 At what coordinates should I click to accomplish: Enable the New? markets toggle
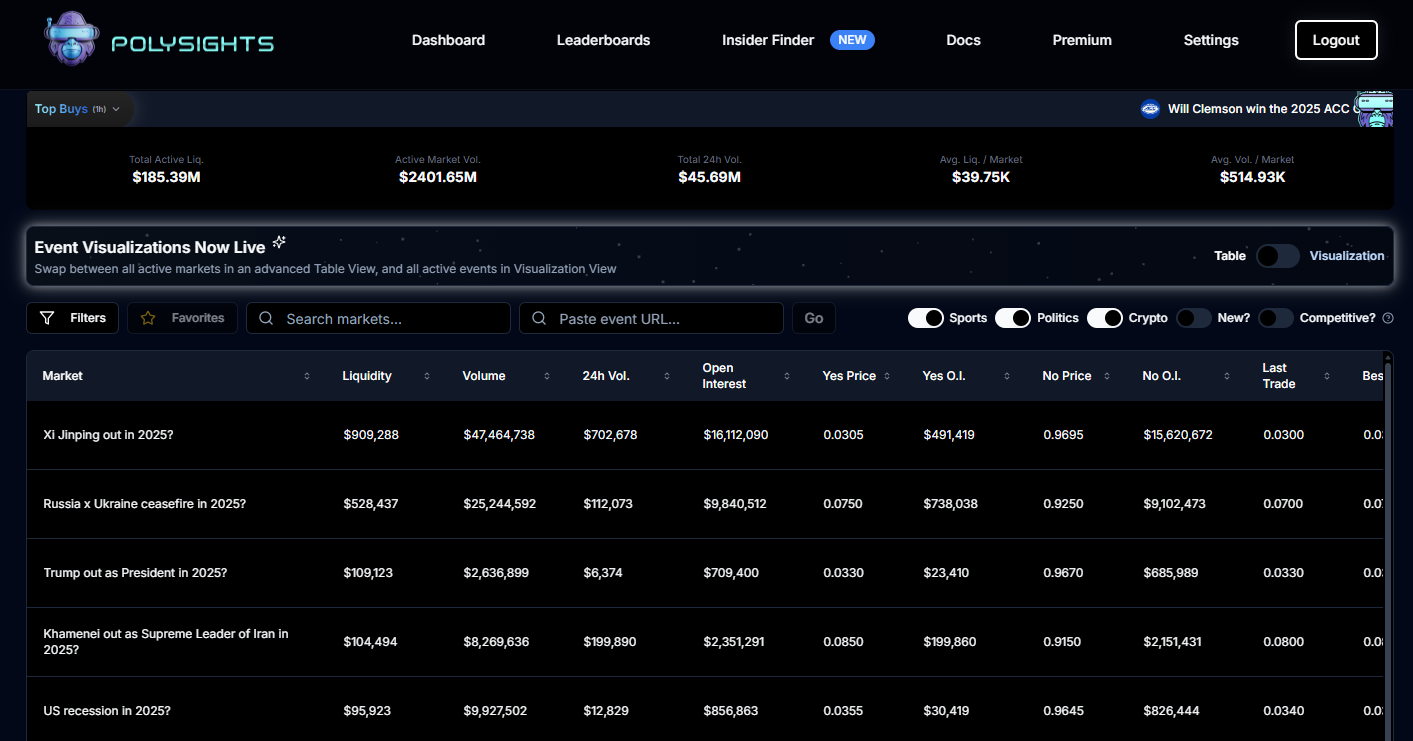(x=1194, y=318)
